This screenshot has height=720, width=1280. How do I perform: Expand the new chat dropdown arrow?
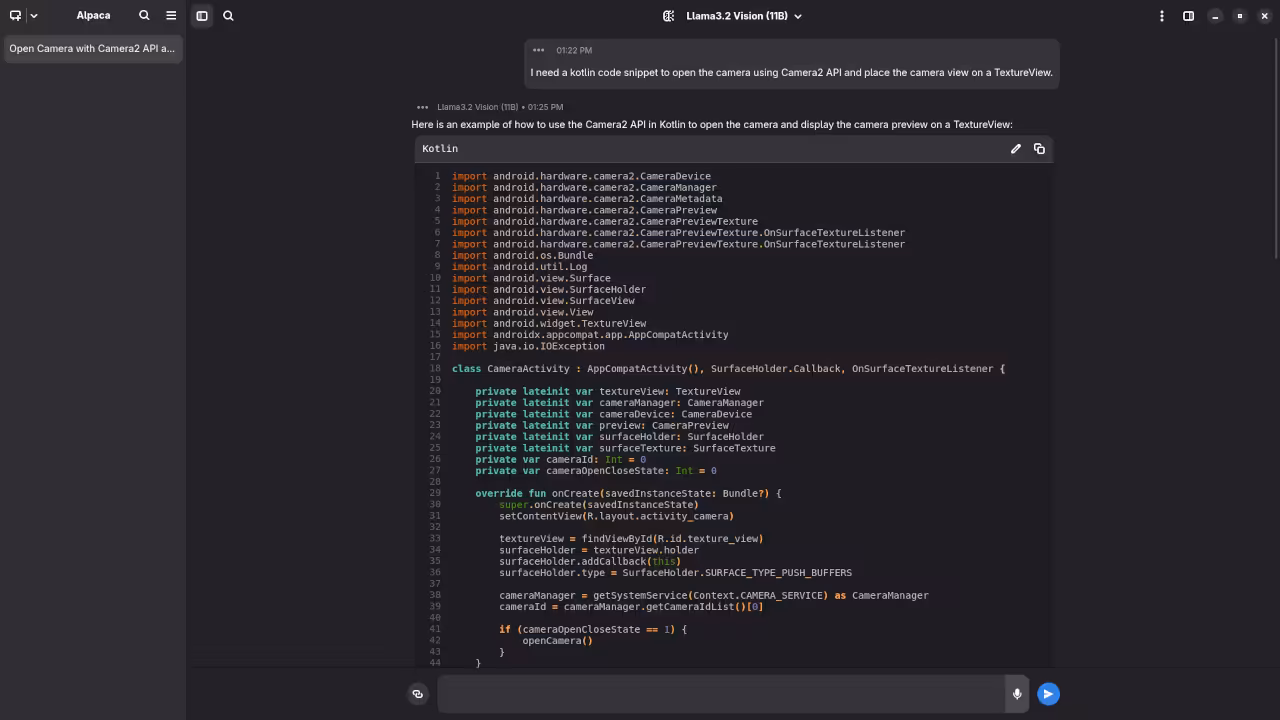34,16
